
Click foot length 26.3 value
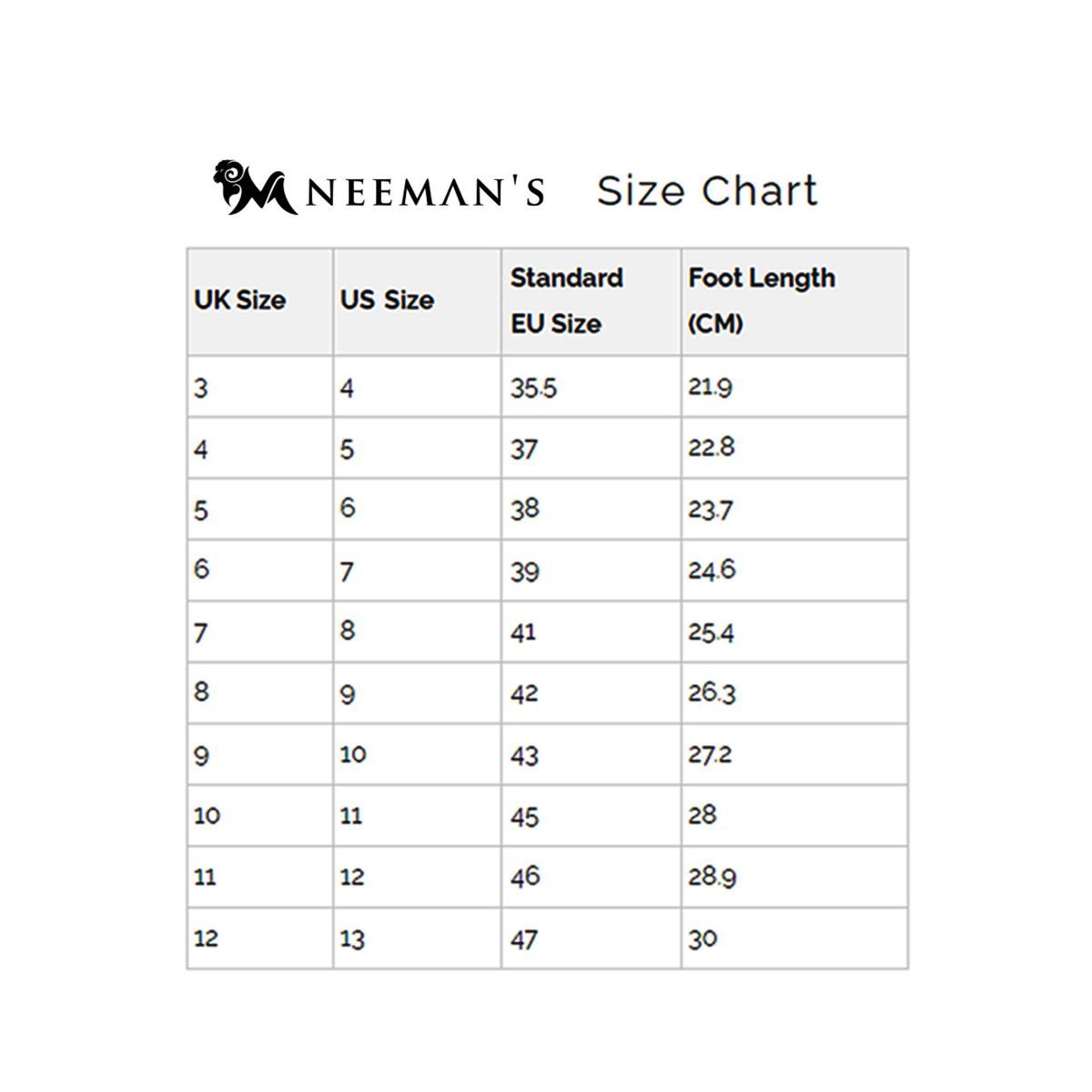pos(711,693)
